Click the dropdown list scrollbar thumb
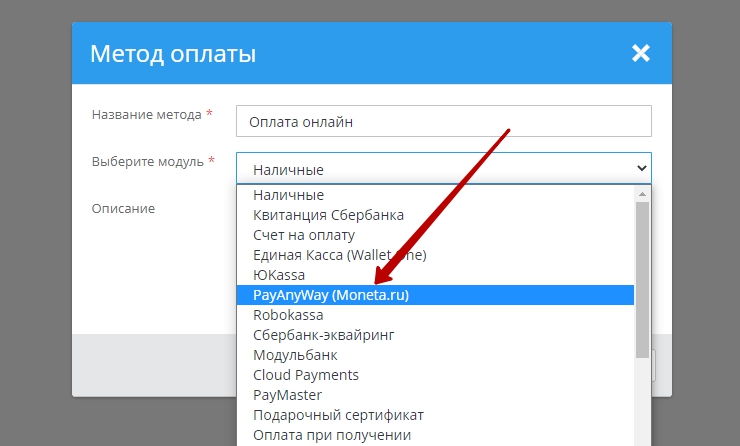Image resolution: width=740 pixels, height=446 pixels. 642,280
